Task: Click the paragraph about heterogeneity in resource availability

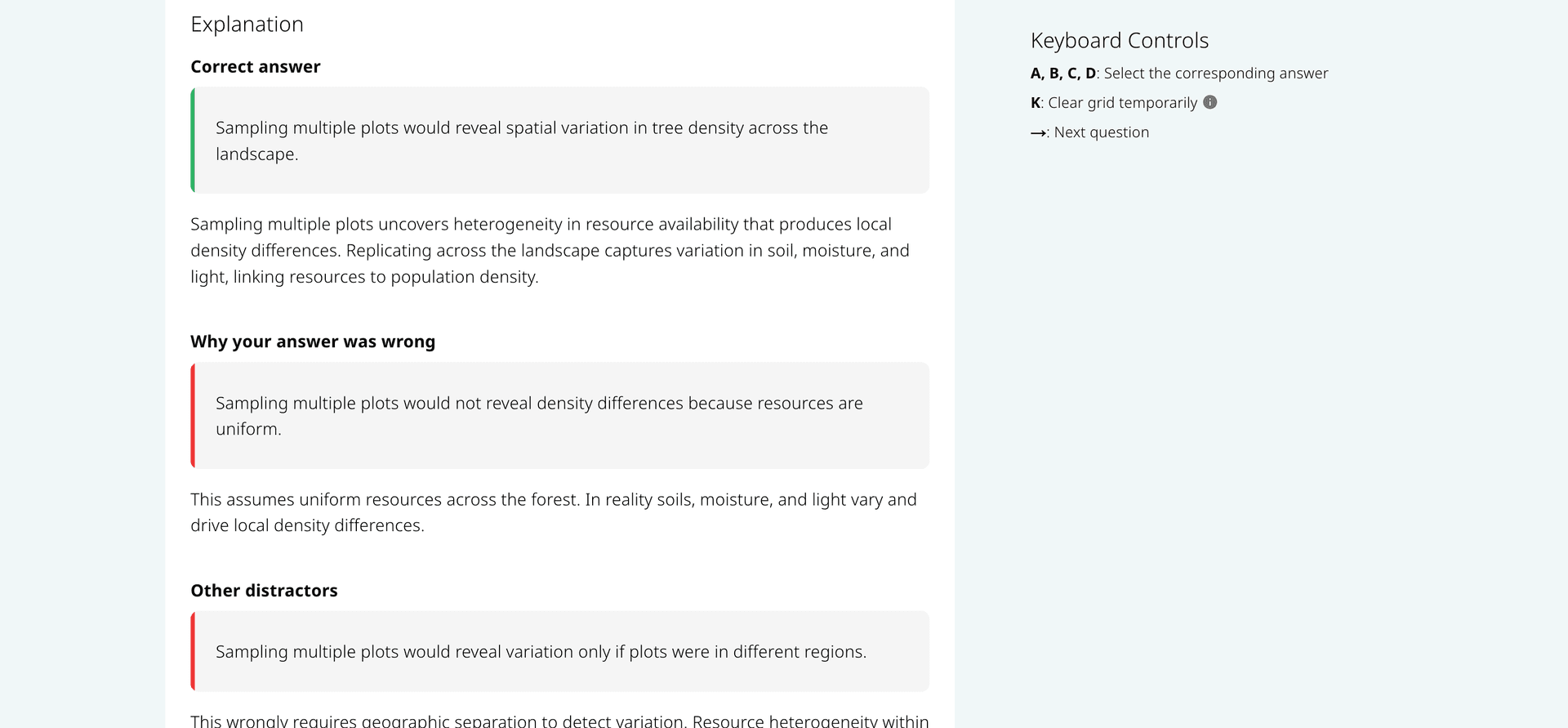Action: point(550,250)
